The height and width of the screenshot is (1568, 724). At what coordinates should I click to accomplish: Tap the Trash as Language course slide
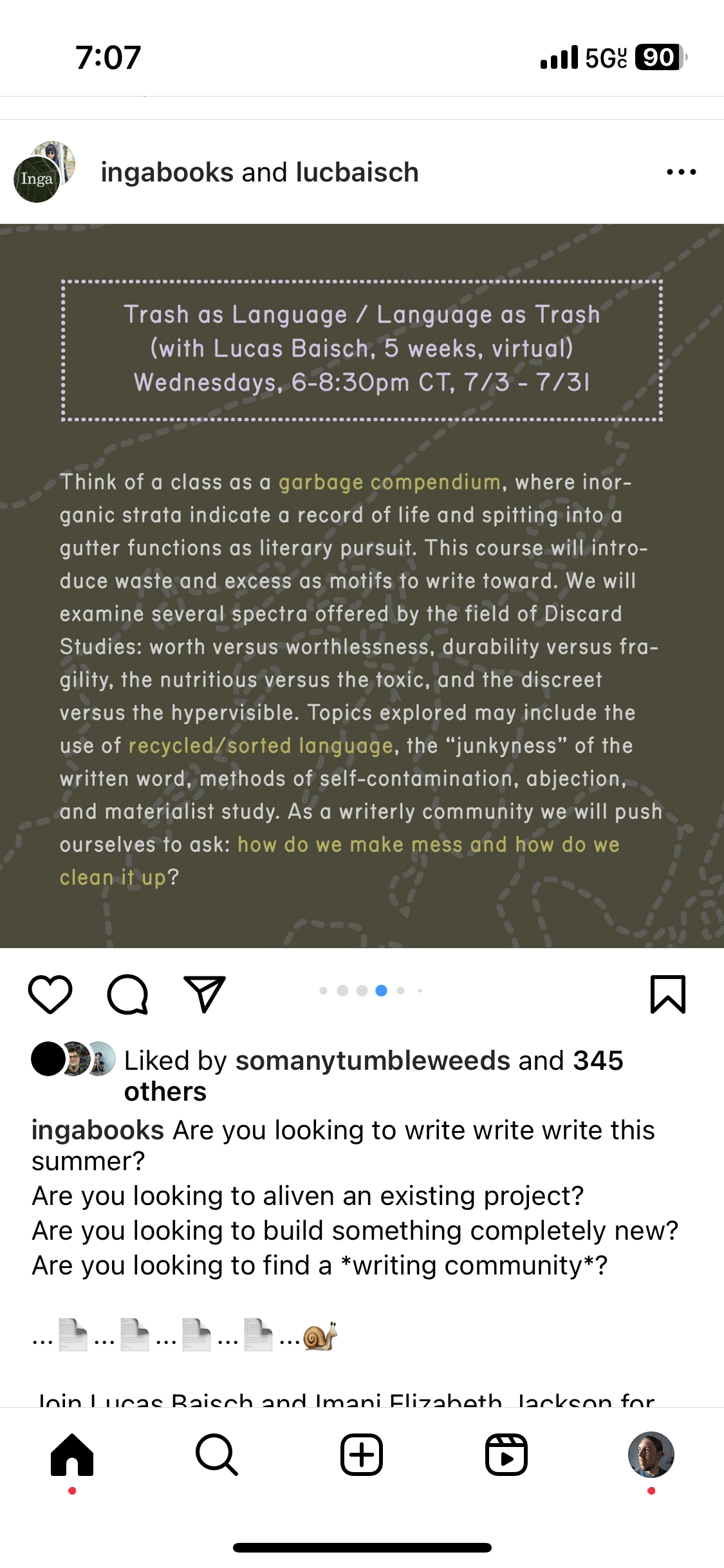coord(362,586)
